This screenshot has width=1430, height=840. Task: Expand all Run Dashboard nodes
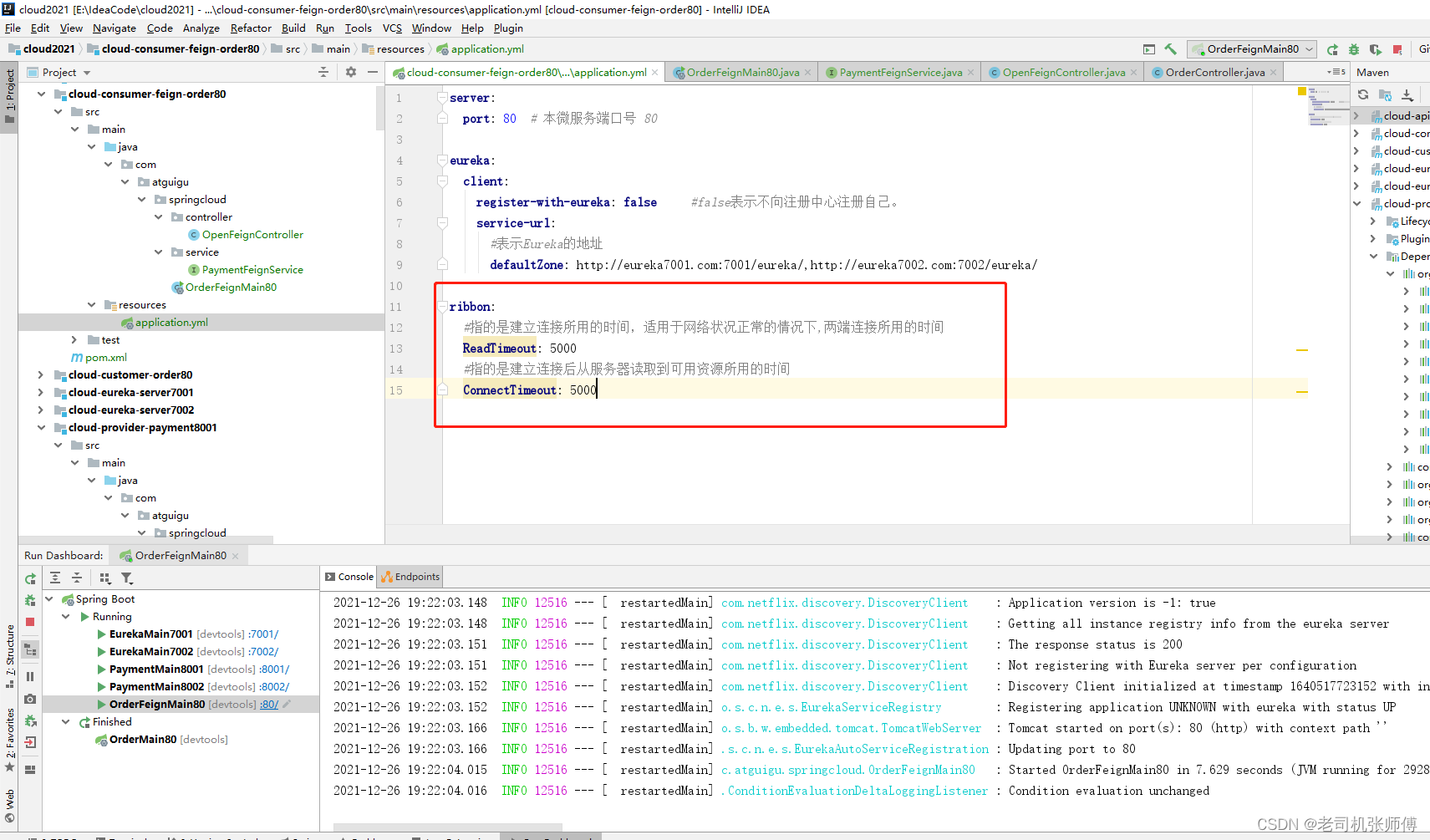point(55,578)
